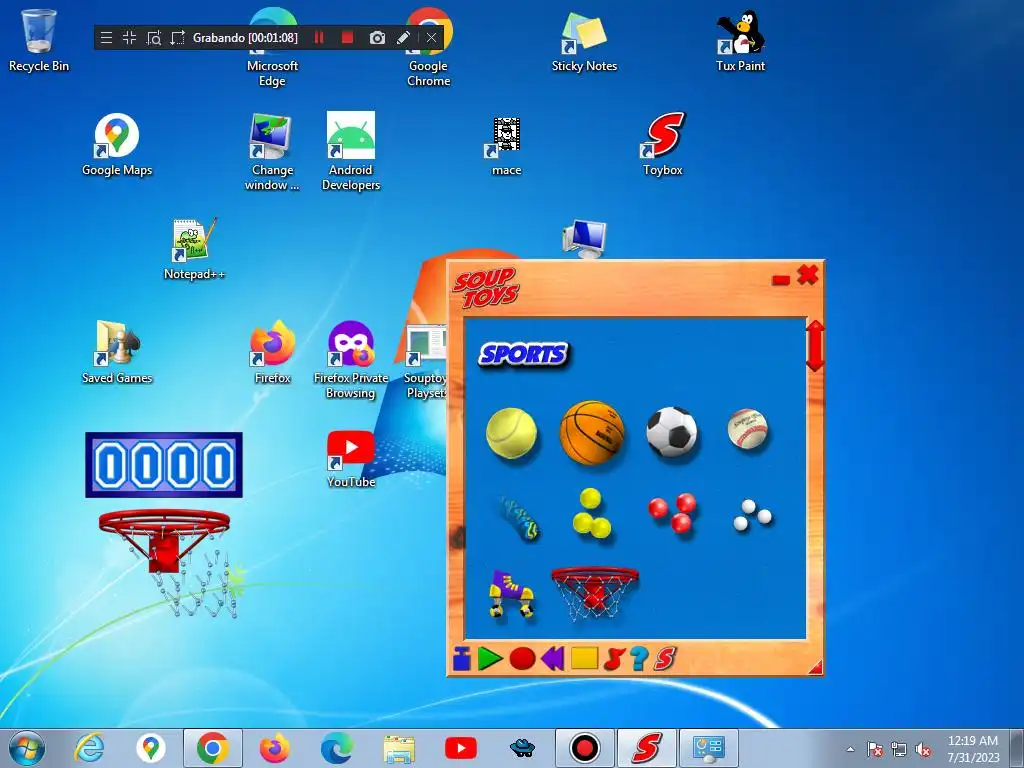1024x768 pixels.
Task: Pick the baseball toy
Action: click(x=747, y=428)
